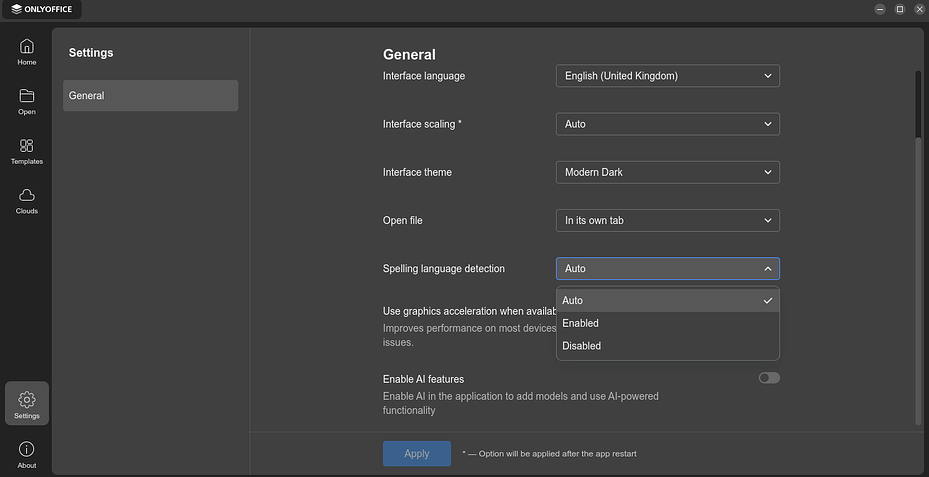Open the Interface language dropdown

point(668,76)
